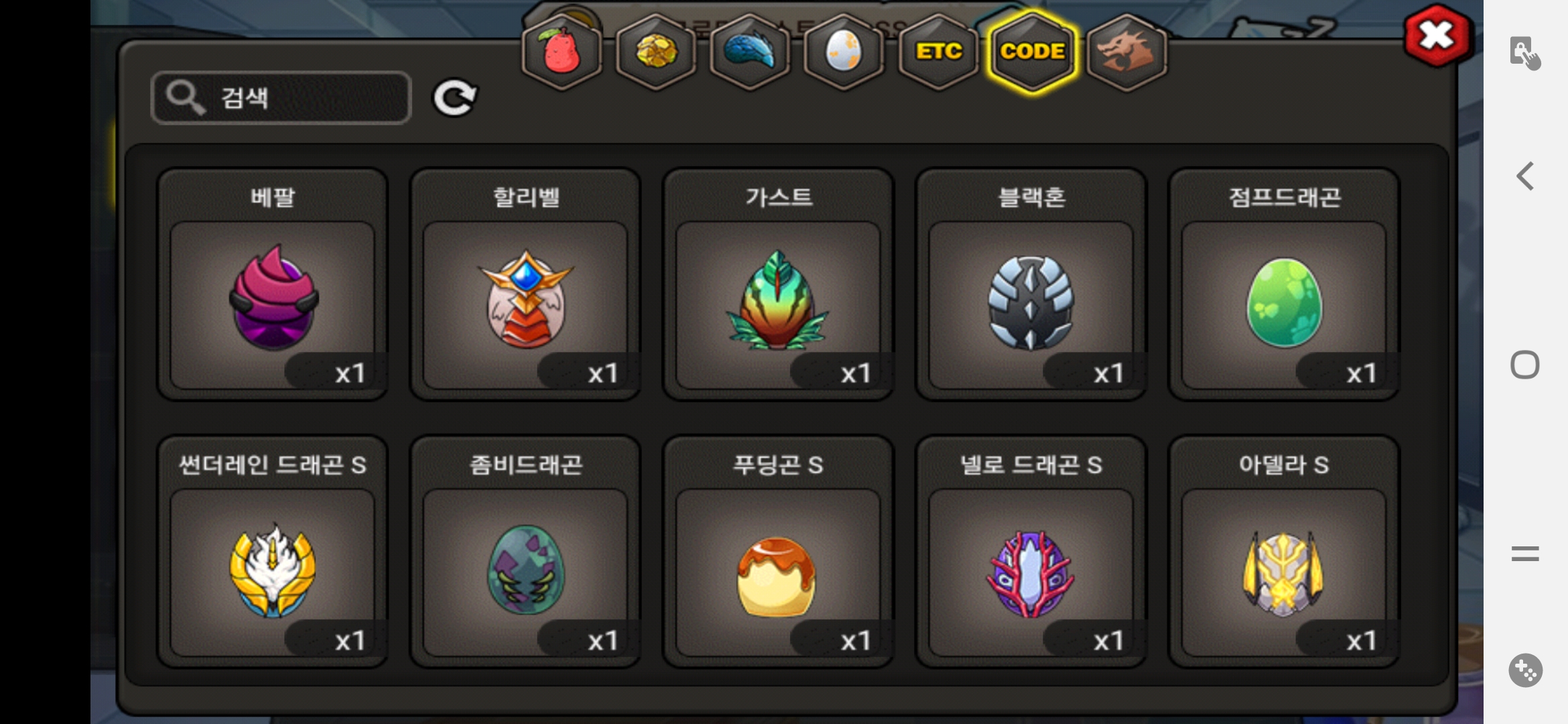Screen dimensions: 1568x724
Task: Close the inventory with the red X
Action: (x=1437, y=36)
